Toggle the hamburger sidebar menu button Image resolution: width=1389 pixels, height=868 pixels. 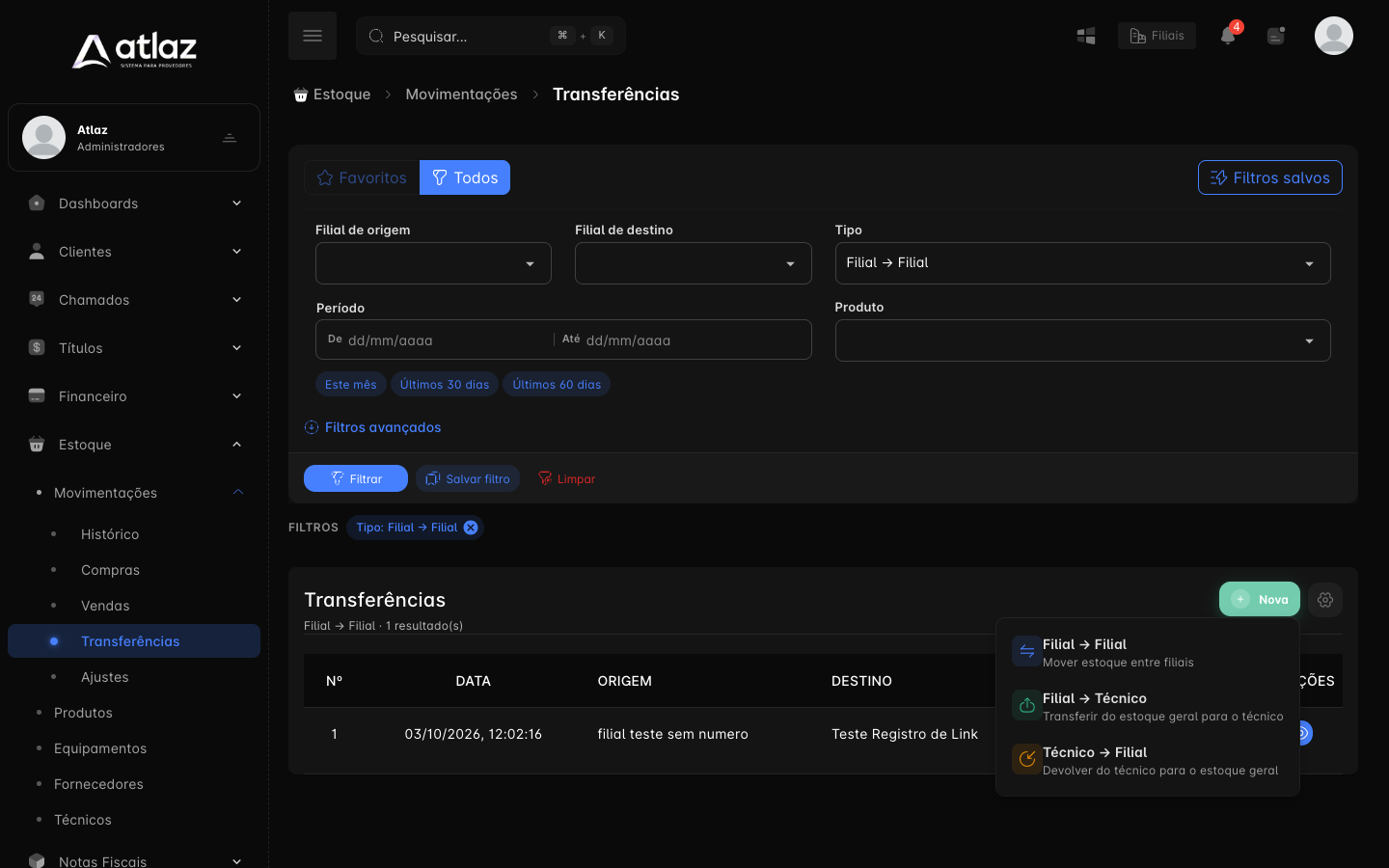click(313, 36)
